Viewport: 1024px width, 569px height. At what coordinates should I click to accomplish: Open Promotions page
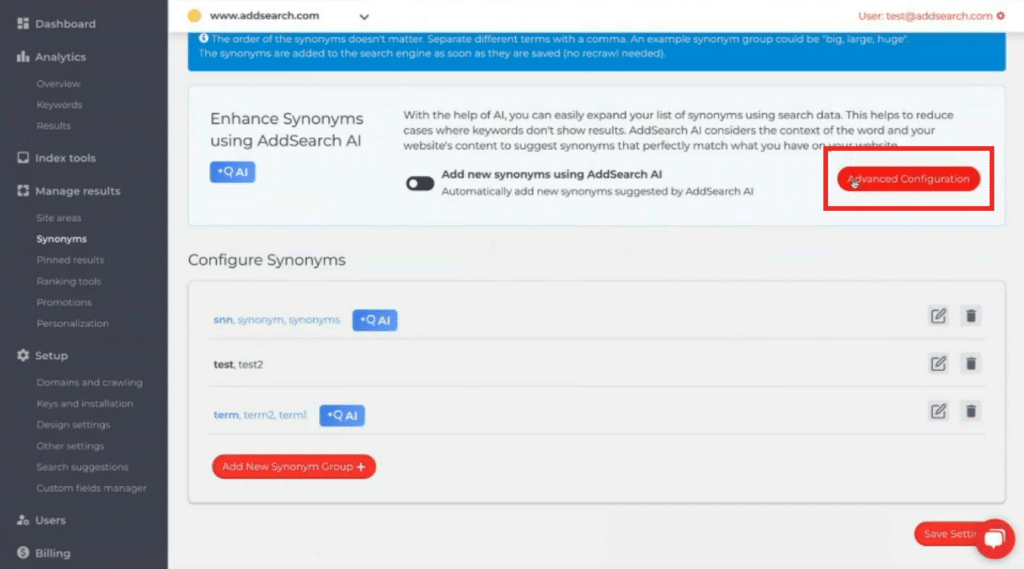pyautogui.click(x=64, y=302)
